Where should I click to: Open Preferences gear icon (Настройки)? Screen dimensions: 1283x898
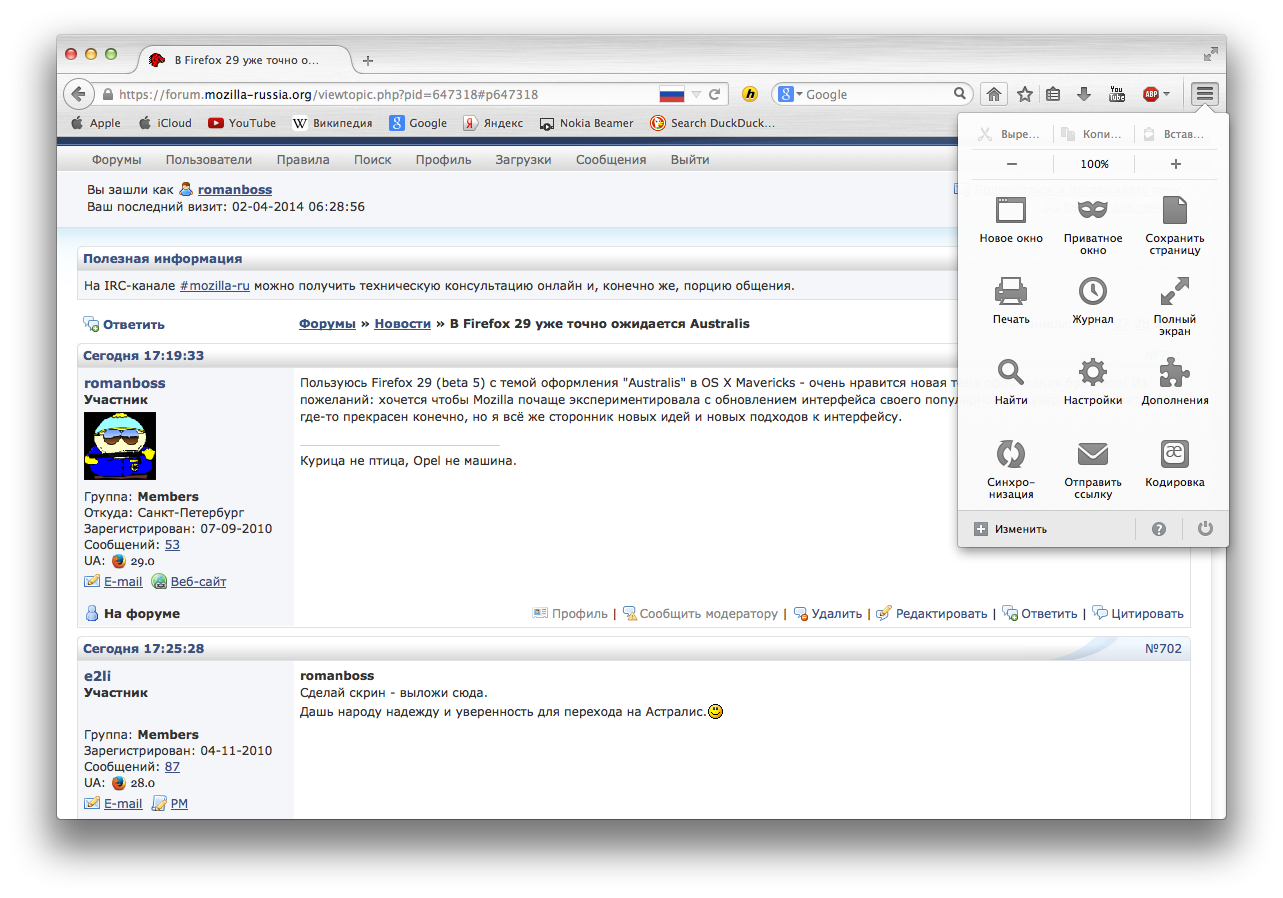tap(1093, 372)
